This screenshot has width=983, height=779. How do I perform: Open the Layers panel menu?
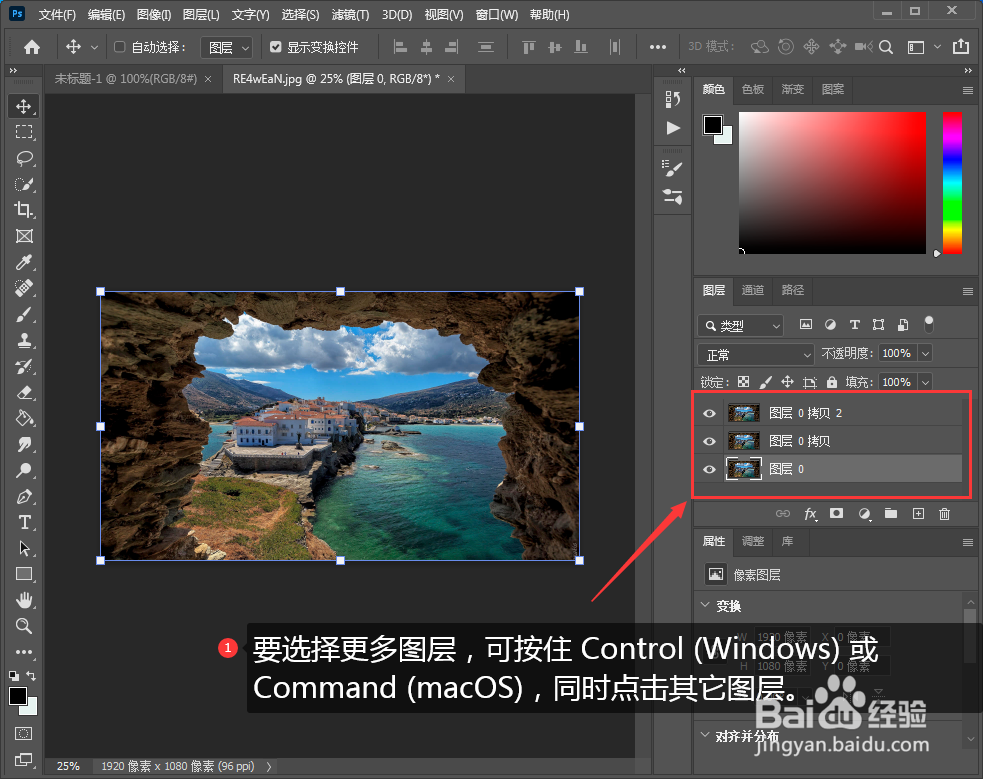tap(967, 291)
